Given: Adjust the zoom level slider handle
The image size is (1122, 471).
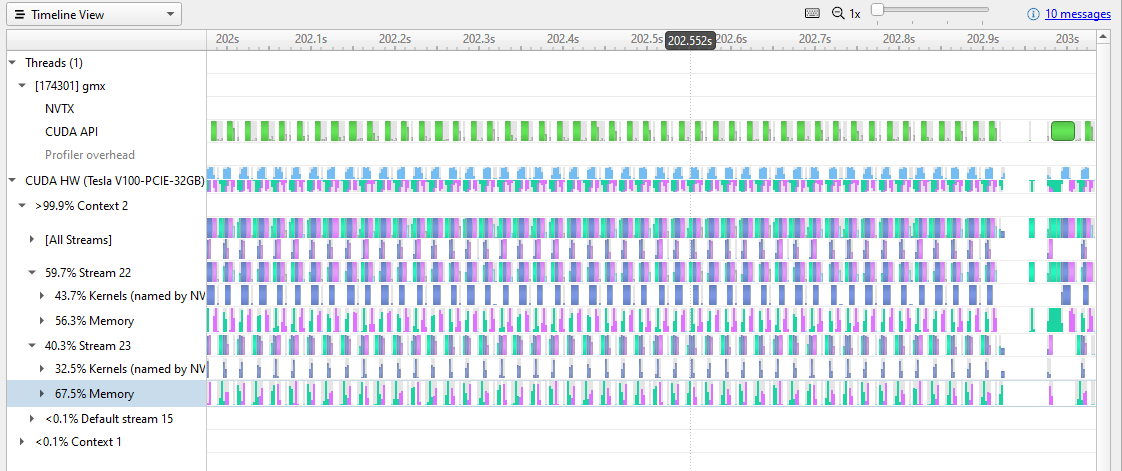Looking at the screenshot, I should point(877,9).
